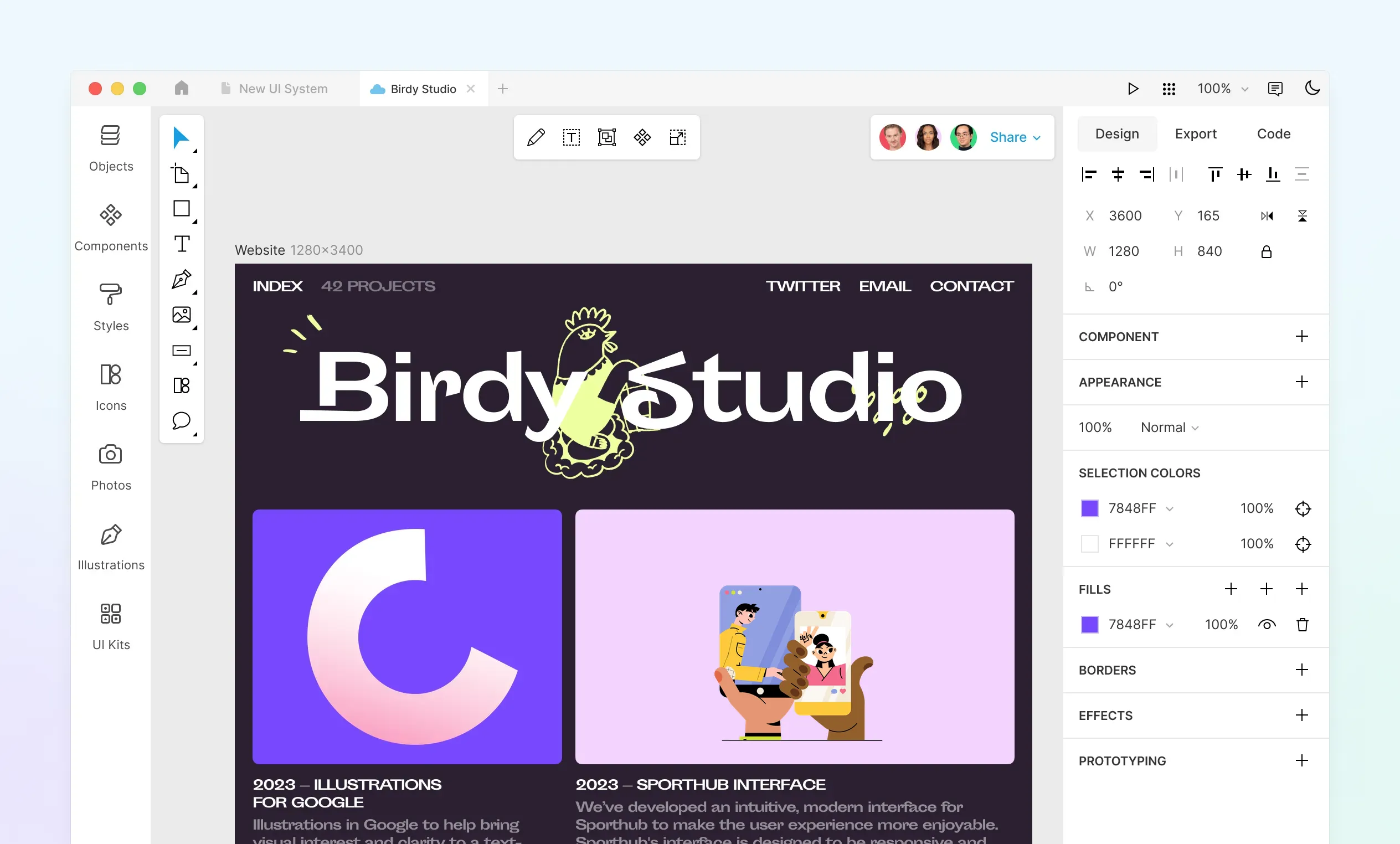Click the purple swatch in FILLS
Image resolution: width=1400 pixels, height=844 pixels.
[x=1089, y=625]
